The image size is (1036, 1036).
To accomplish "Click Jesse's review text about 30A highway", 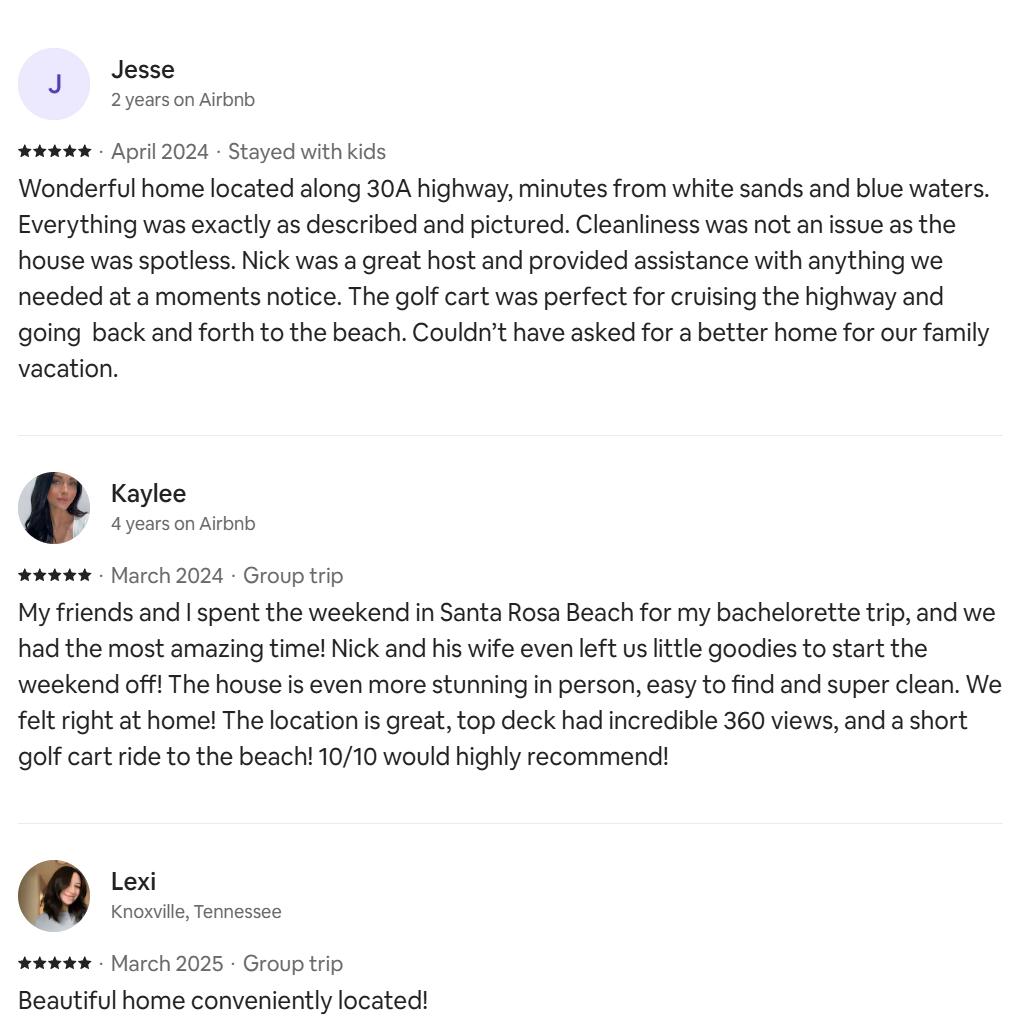I will pyautogui.click(x=504, y=279).
